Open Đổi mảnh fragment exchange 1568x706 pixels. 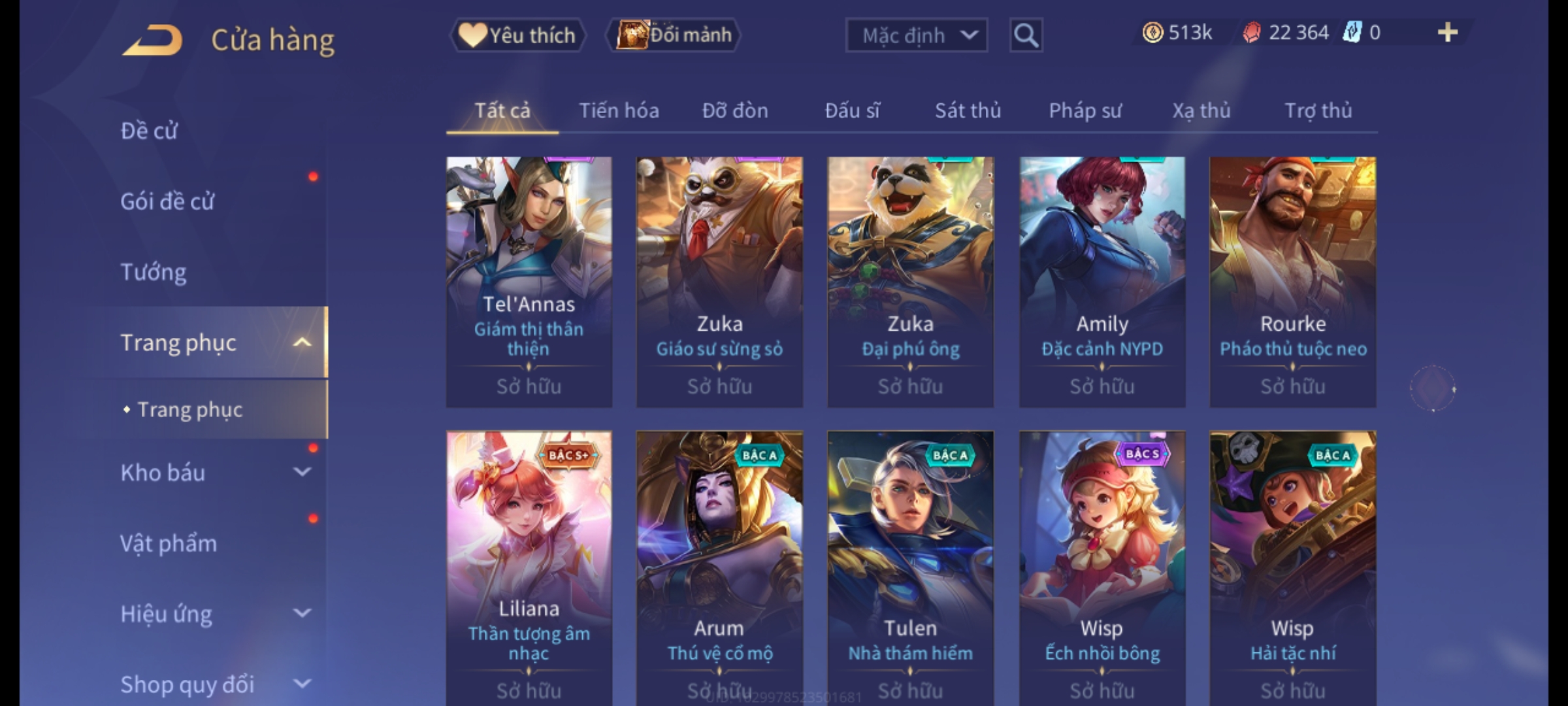[x=674, y=35]
